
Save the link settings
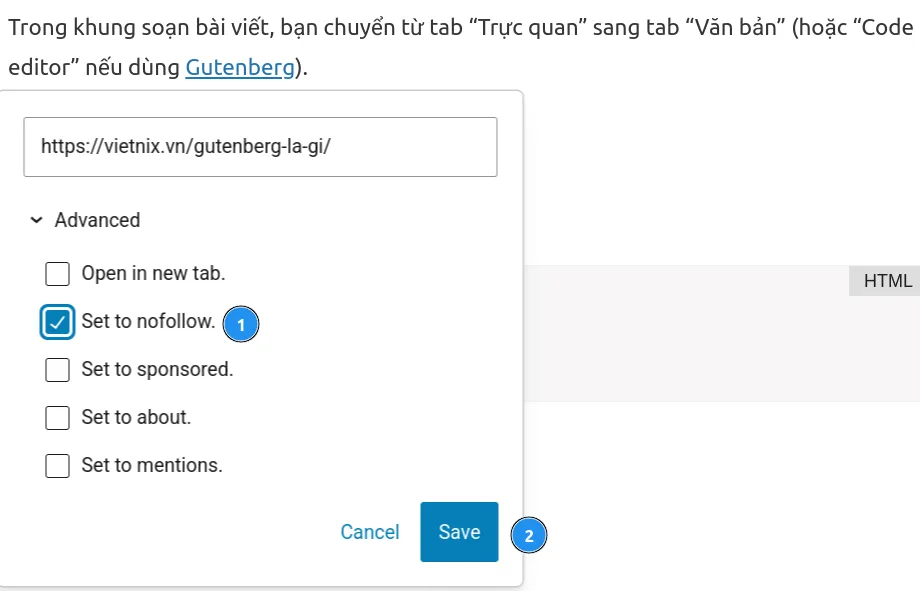tap(459, 532)
